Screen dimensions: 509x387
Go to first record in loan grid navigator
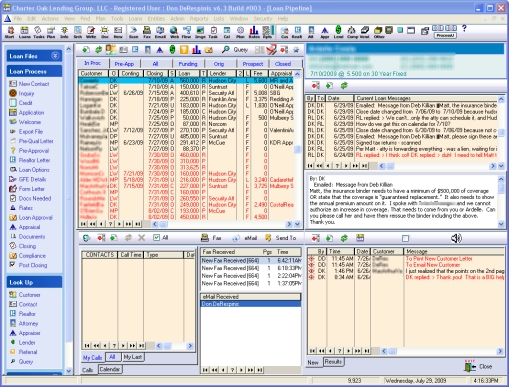pos(83,224)
